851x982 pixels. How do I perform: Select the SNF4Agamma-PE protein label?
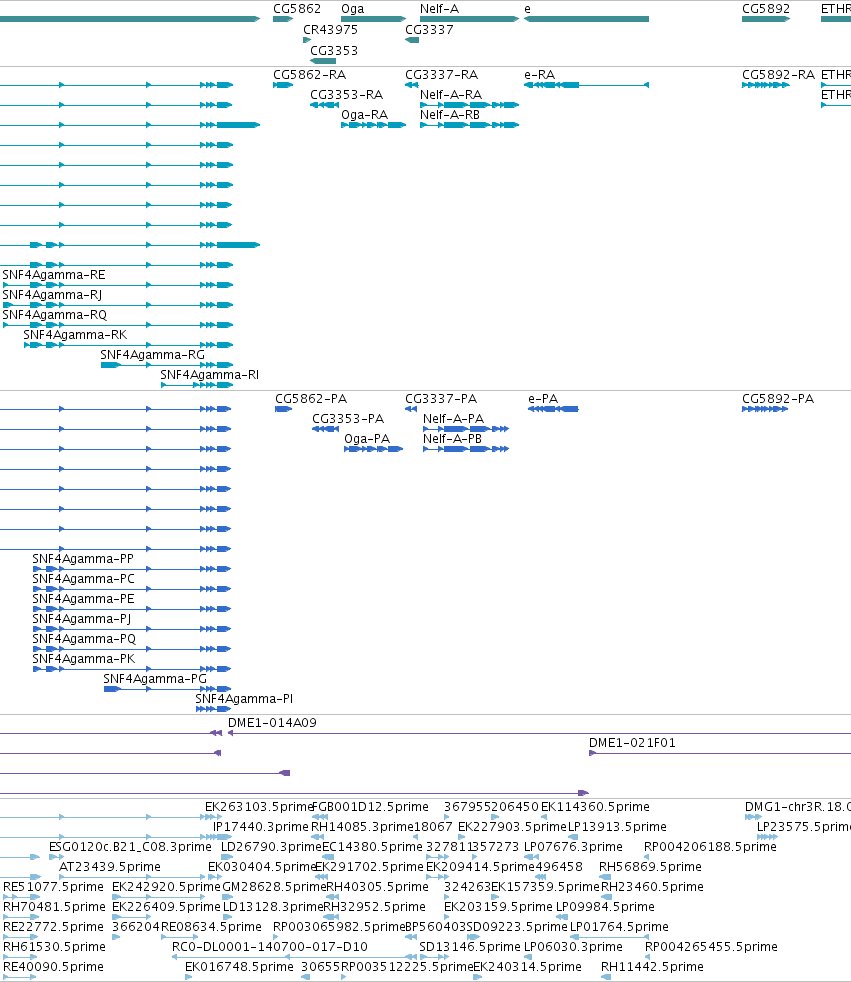[83, 599]
